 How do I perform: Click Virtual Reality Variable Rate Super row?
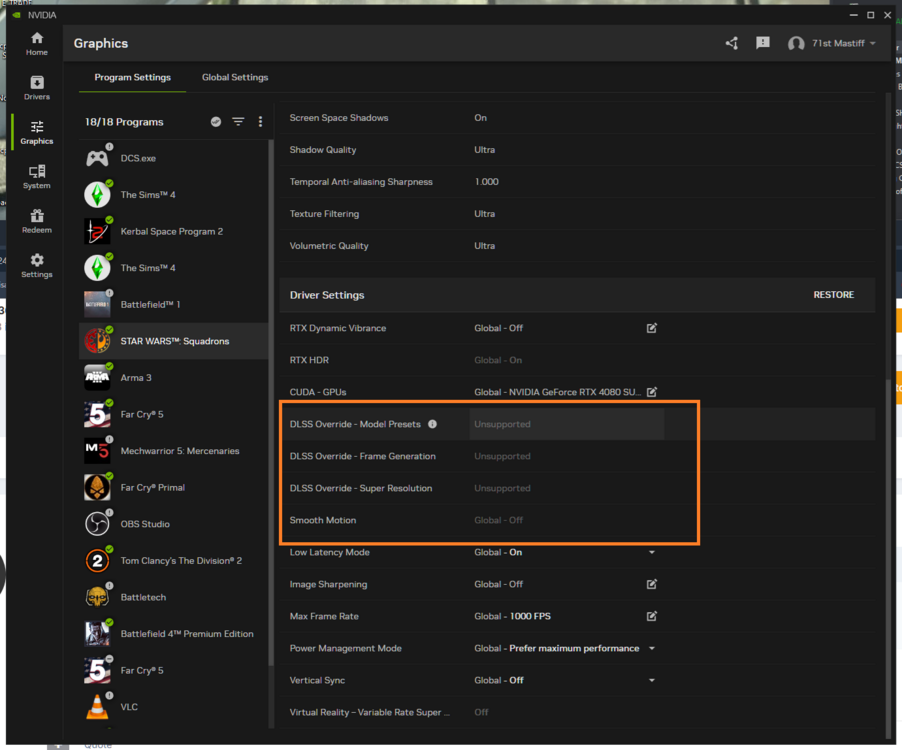click(x=578, y=712)
